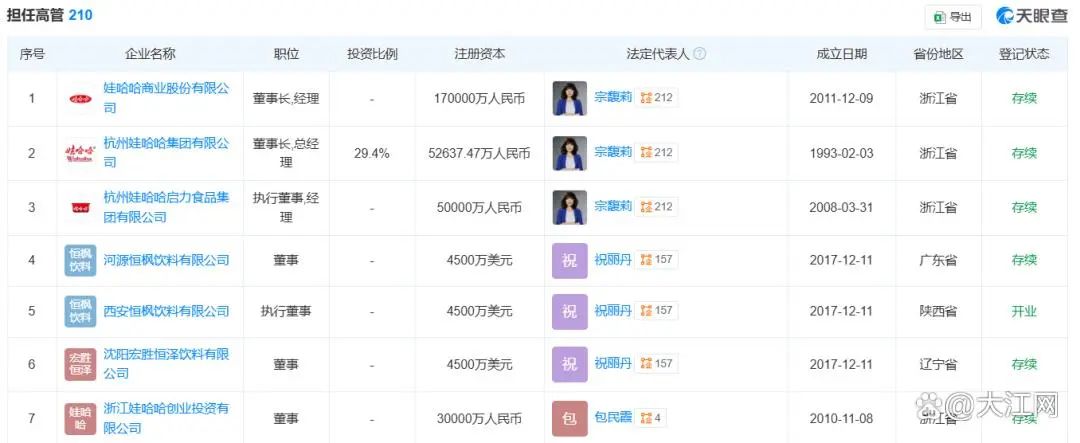Click the 职位 column header
The height and width of the screenshot is (443, 1080).
[286, 54]
